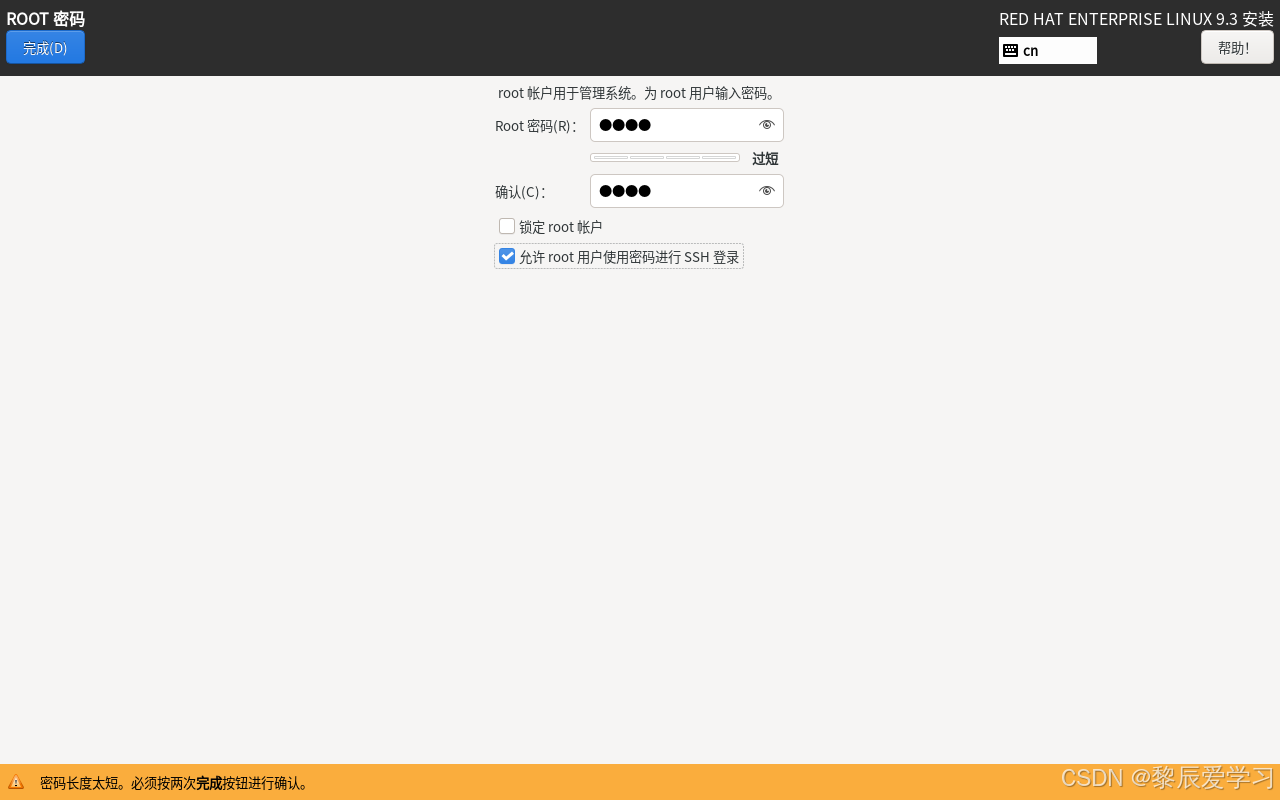Click the blue 完成(D) done button
This screenshot has height=800, width=1280.
tap(45, 47)
